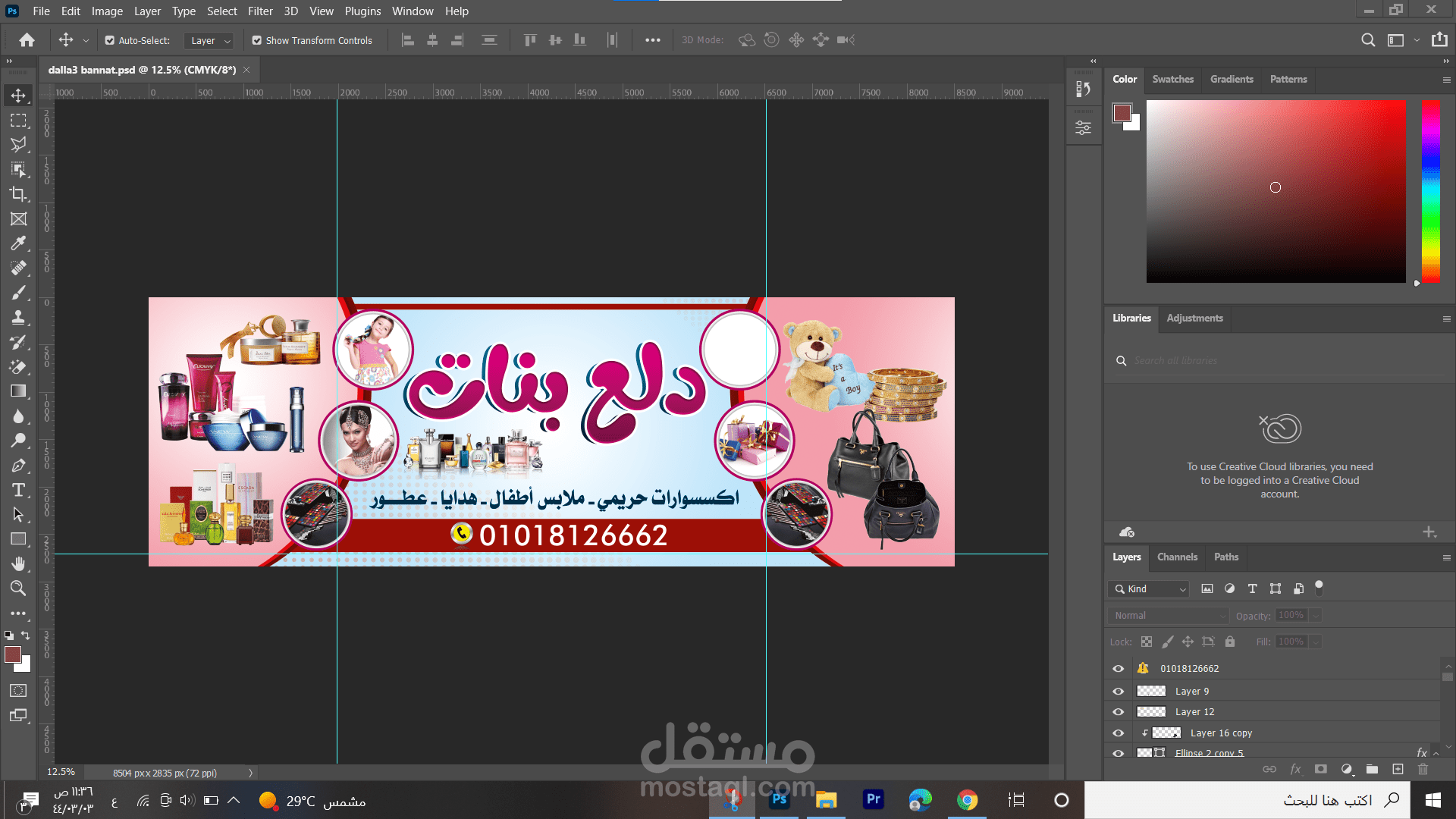Click the delete layer trash button
The image size is (1456, 819).
[x=1423, y=769]
